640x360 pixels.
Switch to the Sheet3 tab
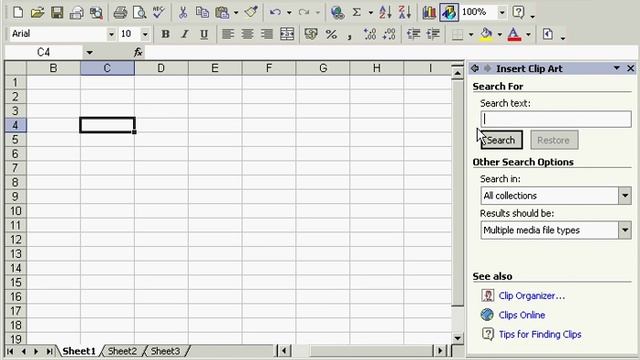pyautogui.click(x=165, y=351)
